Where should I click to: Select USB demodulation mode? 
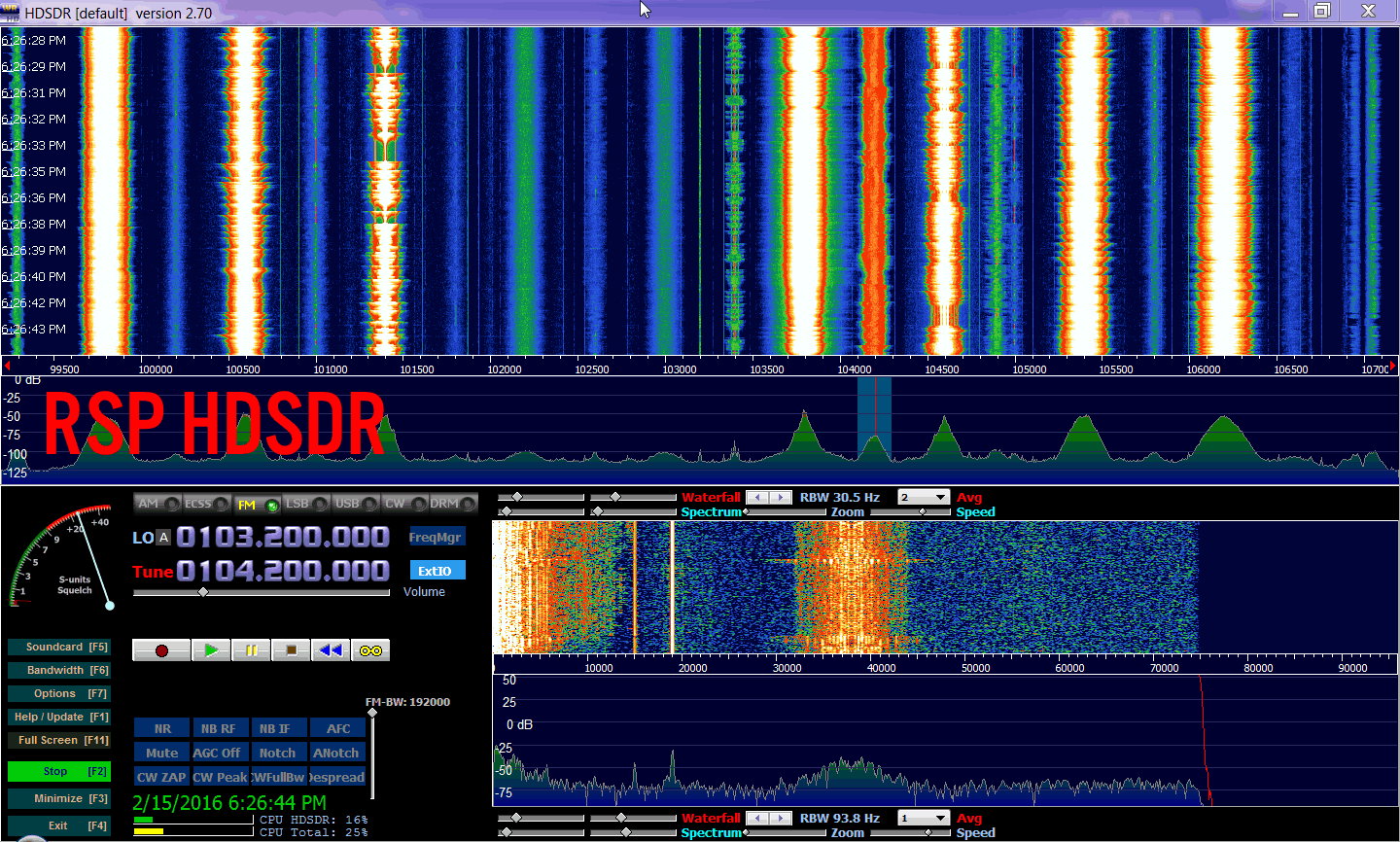coord(355,504)
